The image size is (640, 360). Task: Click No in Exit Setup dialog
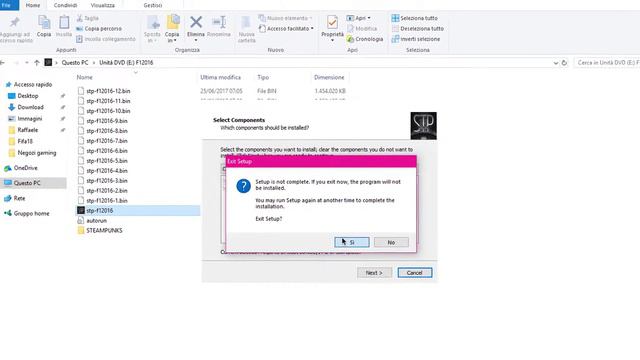391,242
